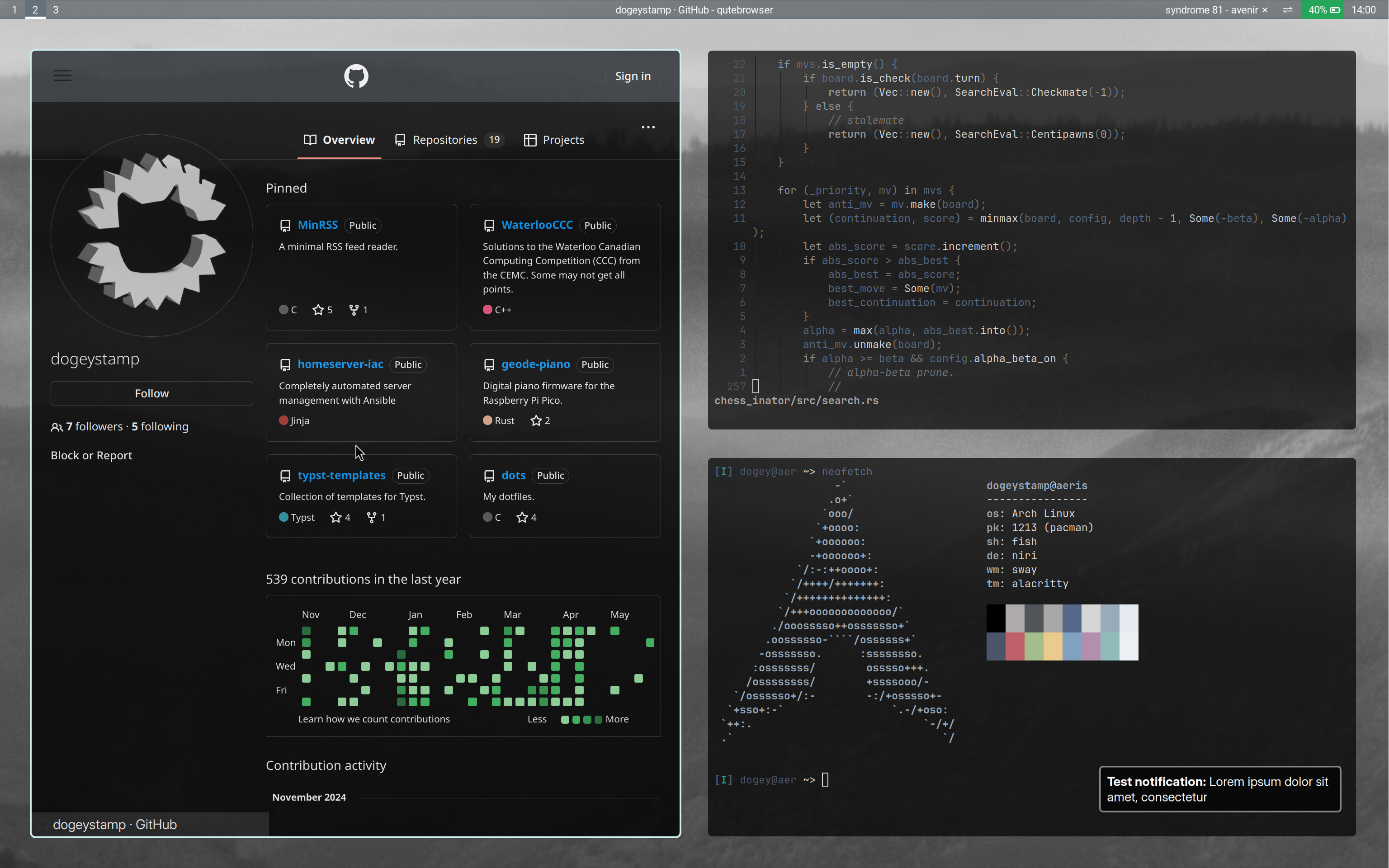Click the MinRSS star count icon
1389x868 pixels.
(318, 310)
